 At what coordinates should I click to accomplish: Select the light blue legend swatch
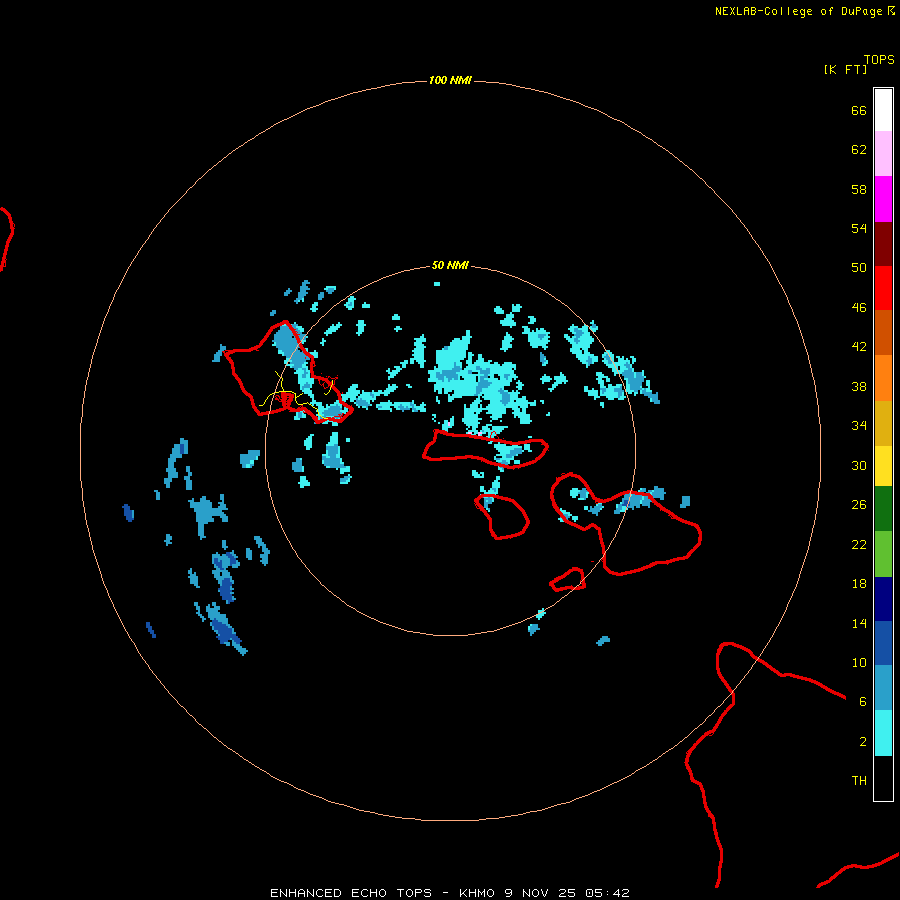pyautogui.click(x=883, y=688)
